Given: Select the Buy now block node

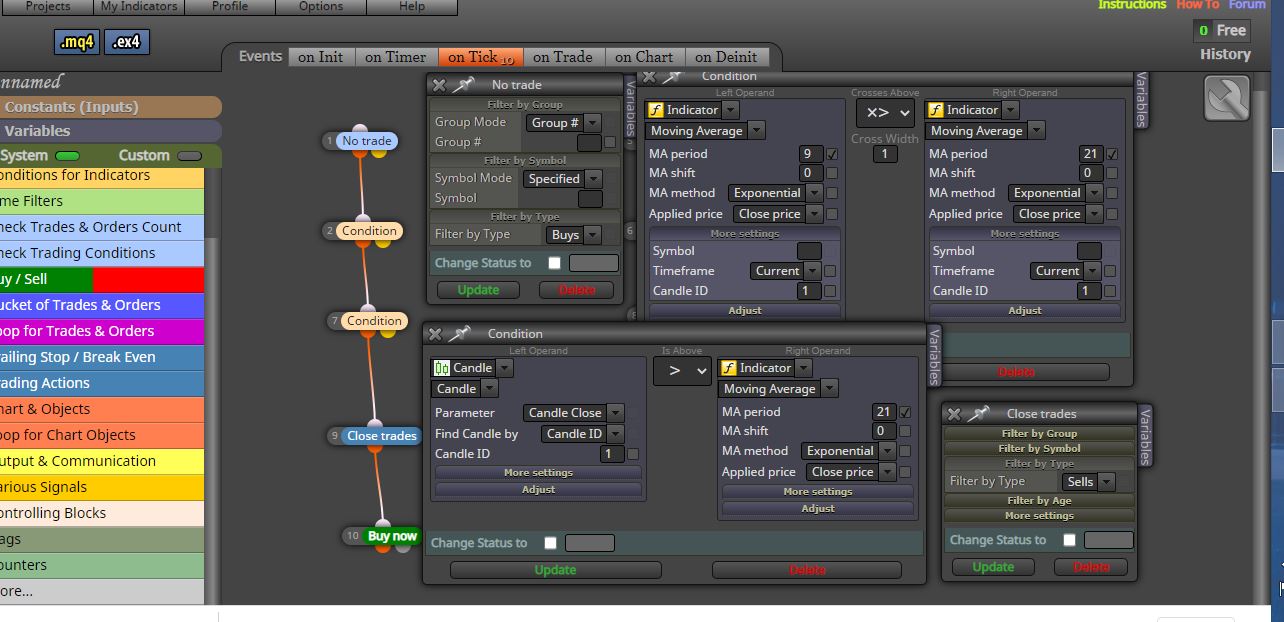Looking at the screenshot, I should tap(392, 536).
